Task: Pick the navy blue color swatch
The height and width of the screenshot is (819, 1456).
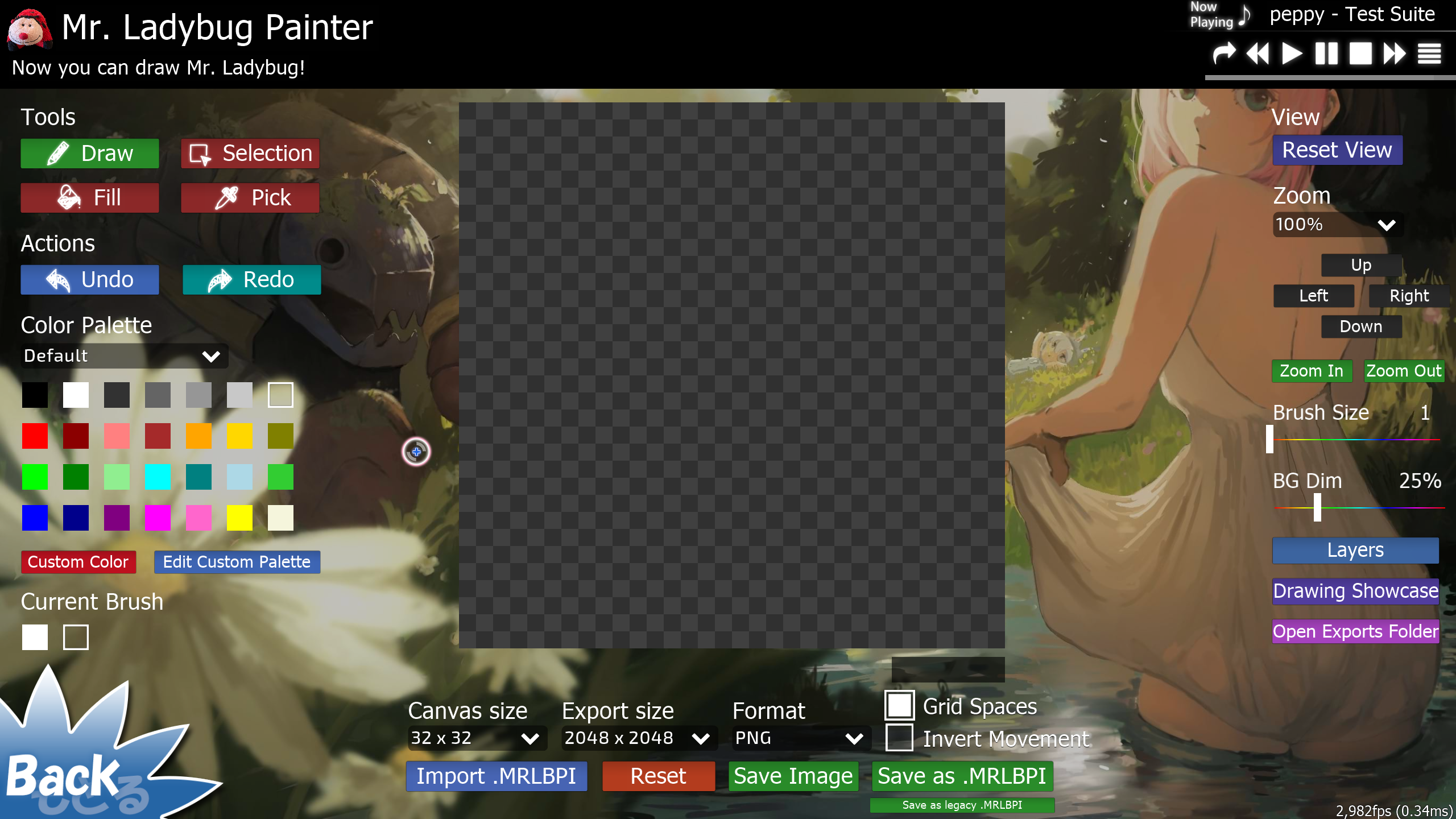Action: click(76, 518)
